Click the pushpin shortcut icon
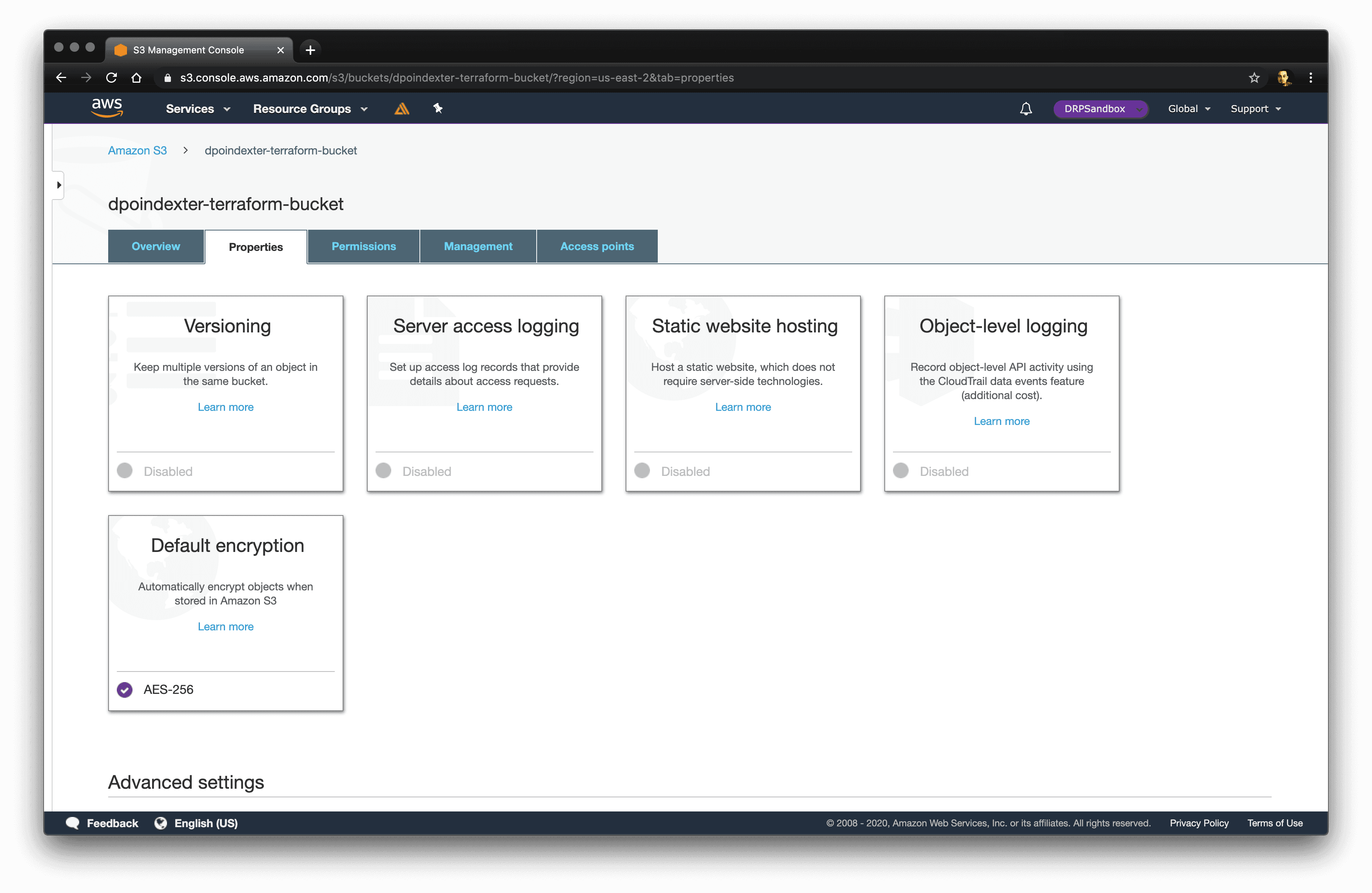The width and height of the screenshot is (1372, 893). coord(437,108)
